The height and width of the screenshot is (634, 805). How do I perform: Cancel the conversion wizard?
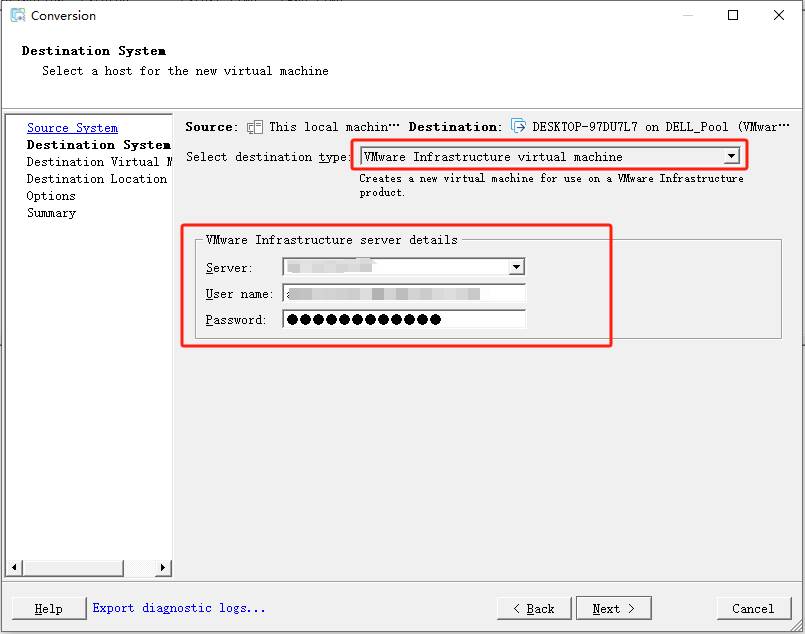[x=753, y=608]
